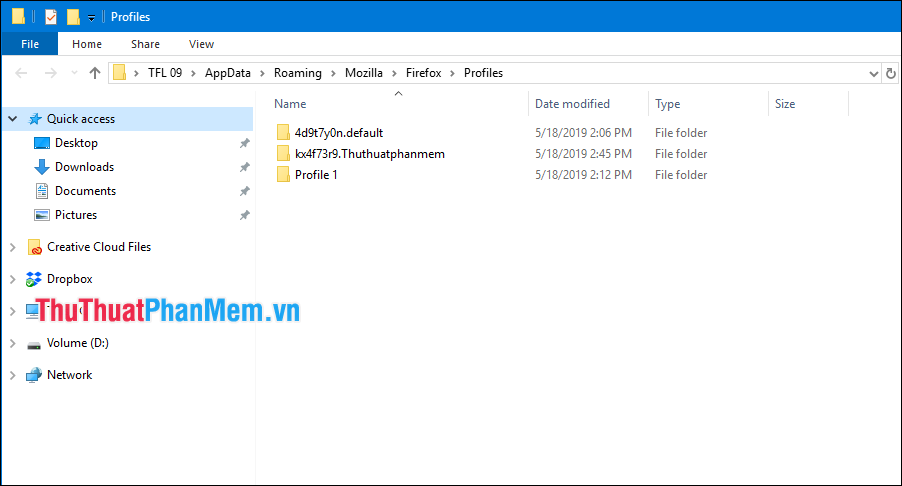The width and height of the screenshot is (902, 486).
Task: Click folder icon of kx4f73r9.Thuthuatphanmem
Action: 283,154
